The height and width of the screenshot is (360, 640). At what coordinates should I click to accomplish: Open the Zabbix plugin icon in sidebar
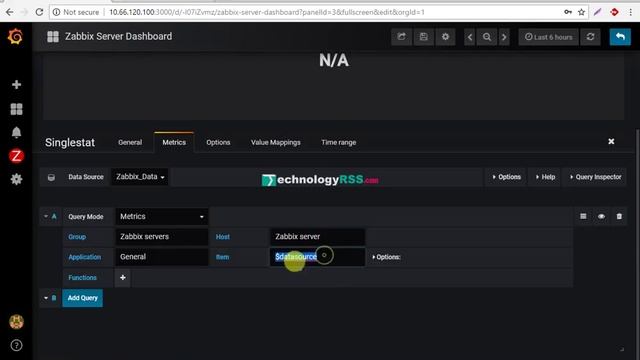[x=16, y=156]
